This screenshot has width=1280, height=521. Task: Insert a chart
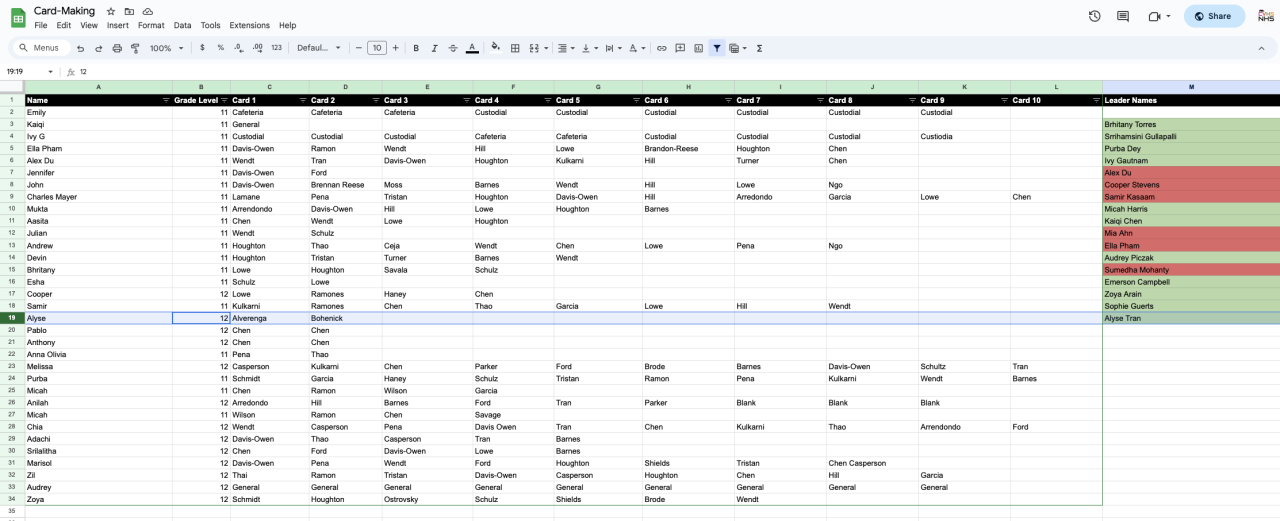point(698,48)
